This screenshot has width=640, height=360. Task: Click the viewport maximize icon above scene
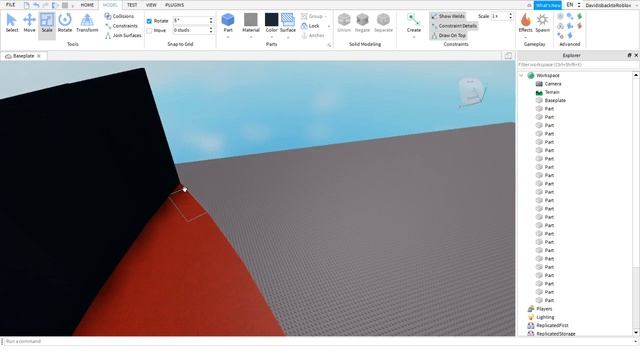508,56
